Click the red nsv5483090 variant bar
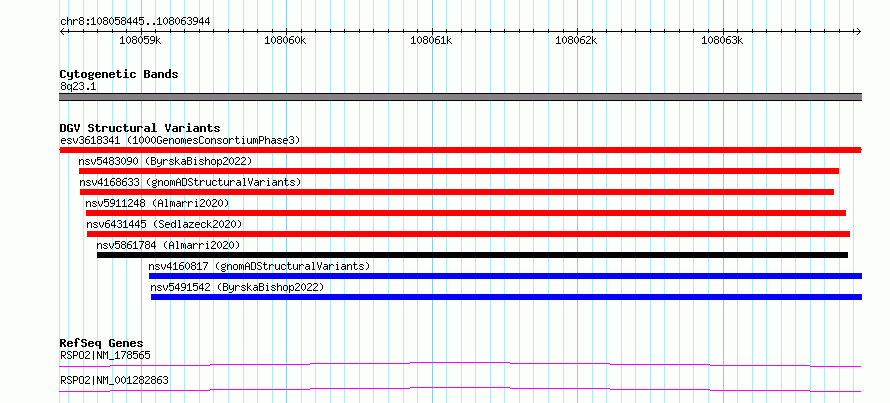This screenshot has height=403, width=890. [459, 171]
